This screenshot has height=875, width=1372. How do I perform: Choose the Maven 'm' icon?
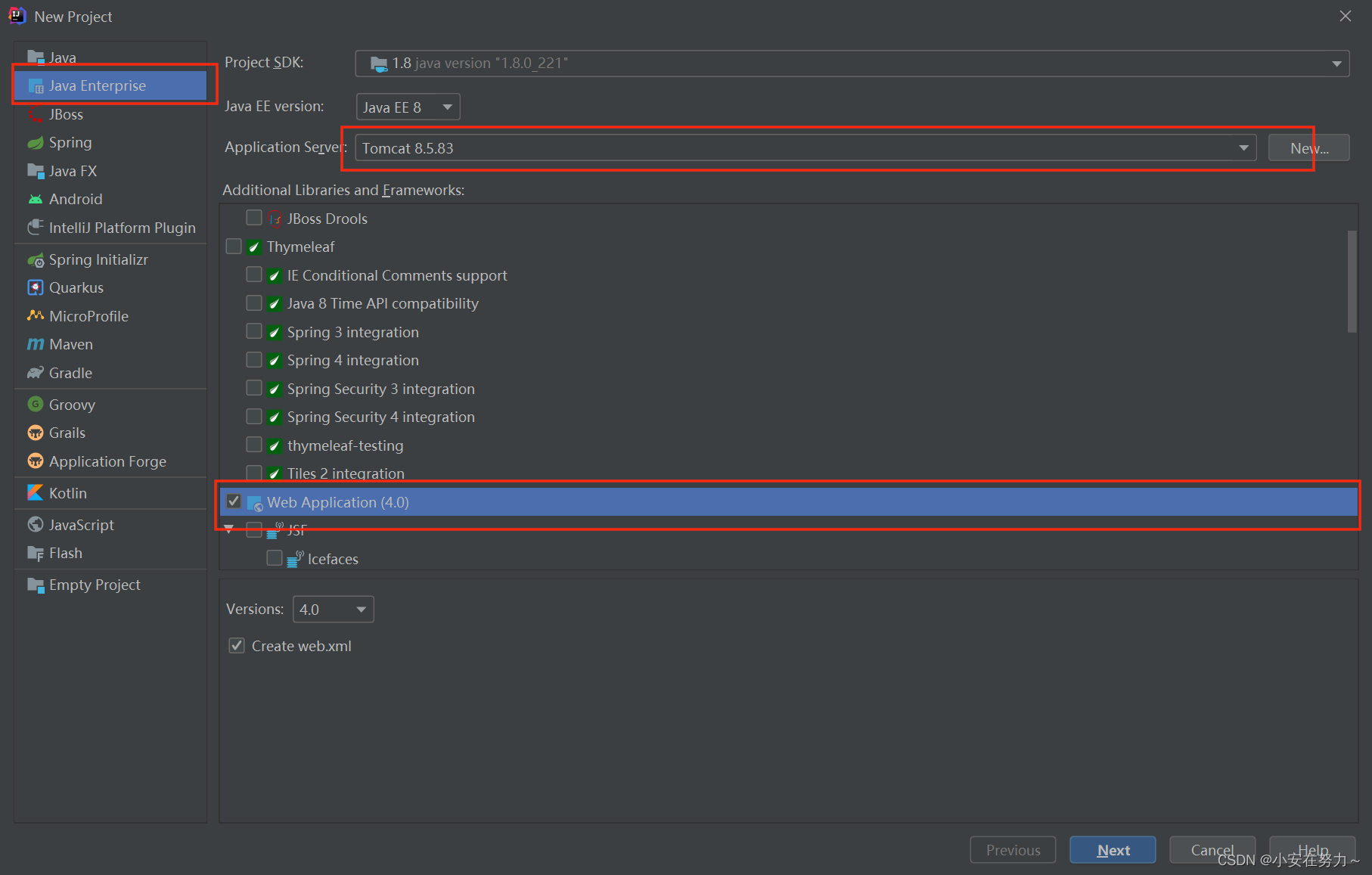pos(36,345)
